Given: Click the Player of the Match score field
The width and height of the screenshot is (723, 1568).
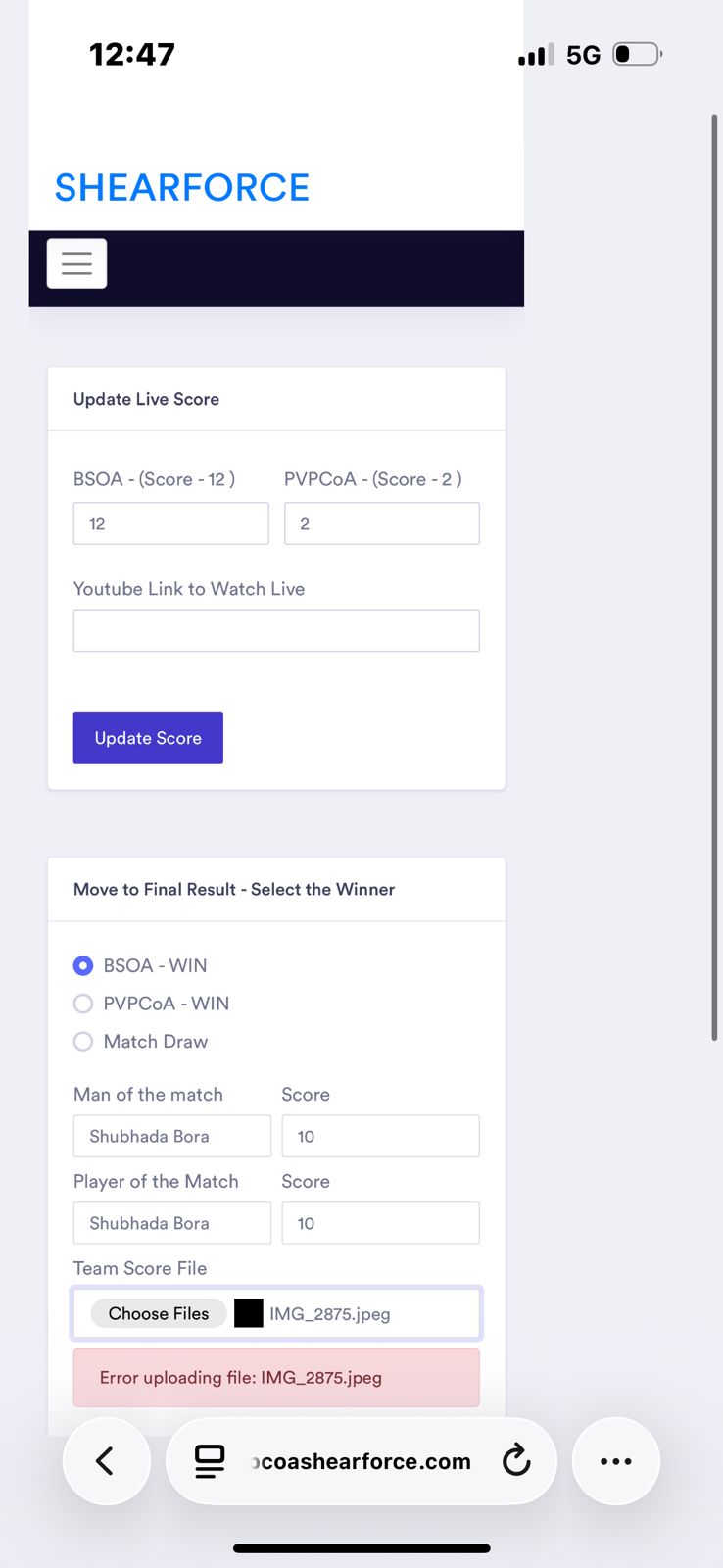Looking at the screenshot, I should tap(380, 1223).
